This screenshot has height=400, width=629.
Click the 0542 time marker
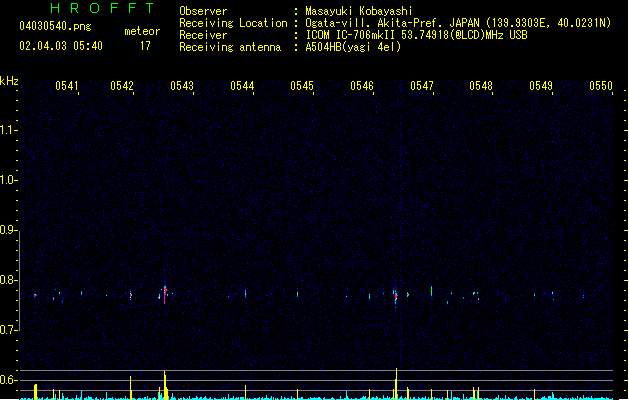122,86
